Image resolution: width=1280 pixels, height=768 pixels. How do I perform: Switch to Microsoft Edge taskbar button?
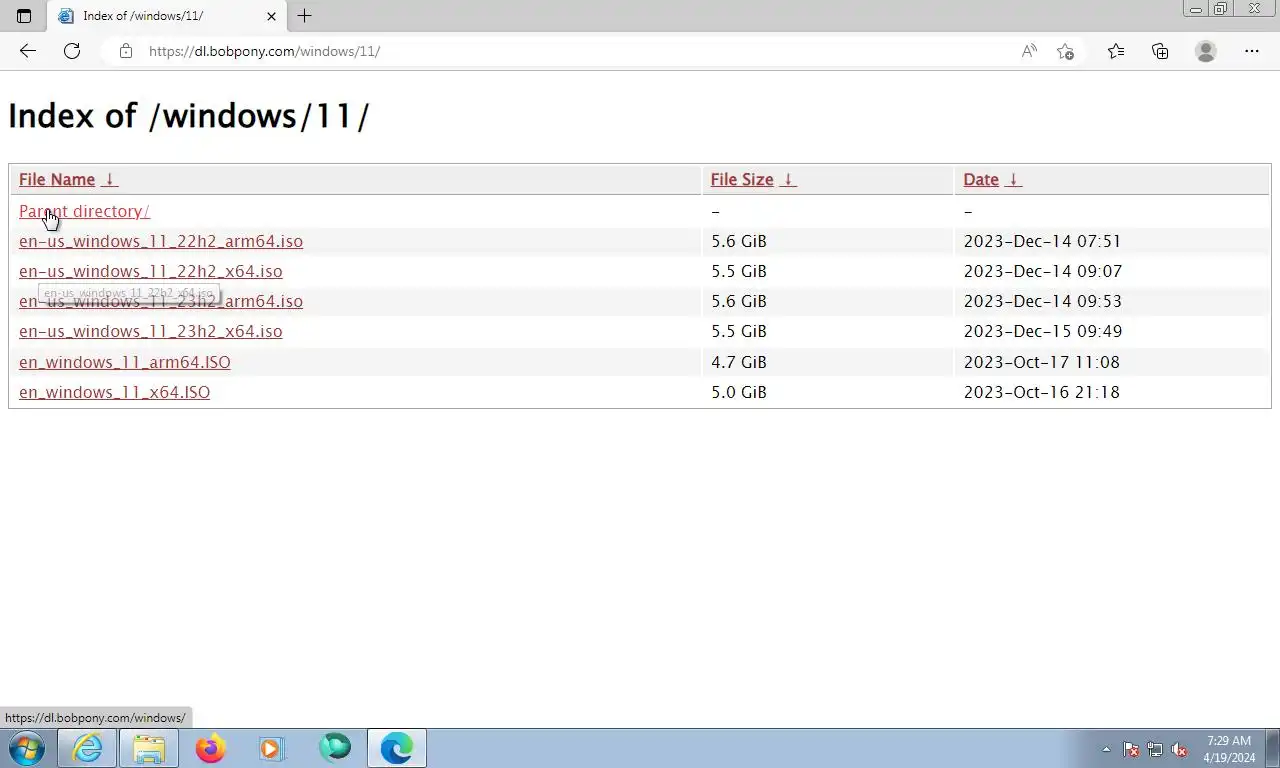tap(397, 748)
